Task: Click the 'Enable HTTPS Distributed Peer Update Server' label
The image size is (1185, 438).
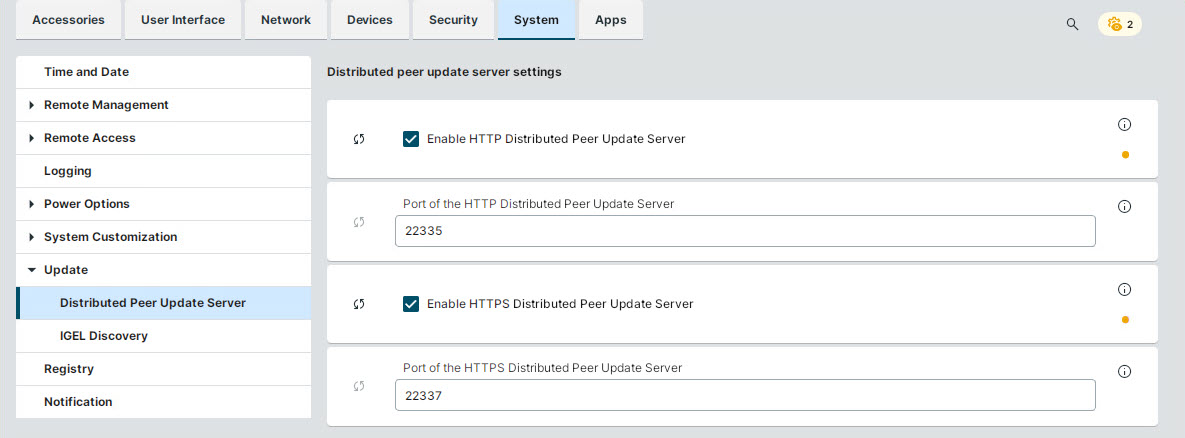Action: [x=560, y=304]
